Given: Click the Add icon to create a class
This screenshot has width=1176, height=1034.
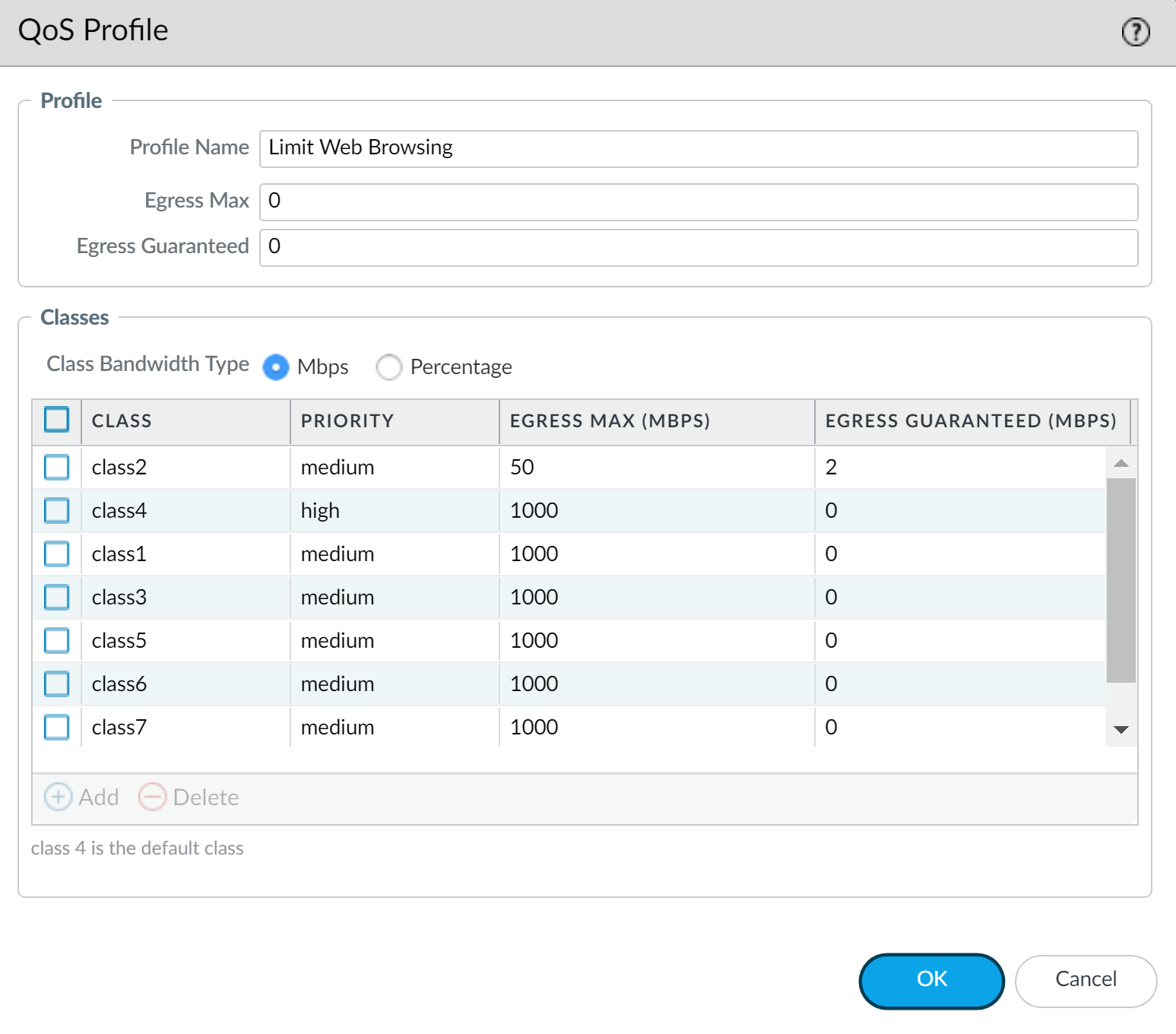Looking at the screenshot, I should click(58, 797).
